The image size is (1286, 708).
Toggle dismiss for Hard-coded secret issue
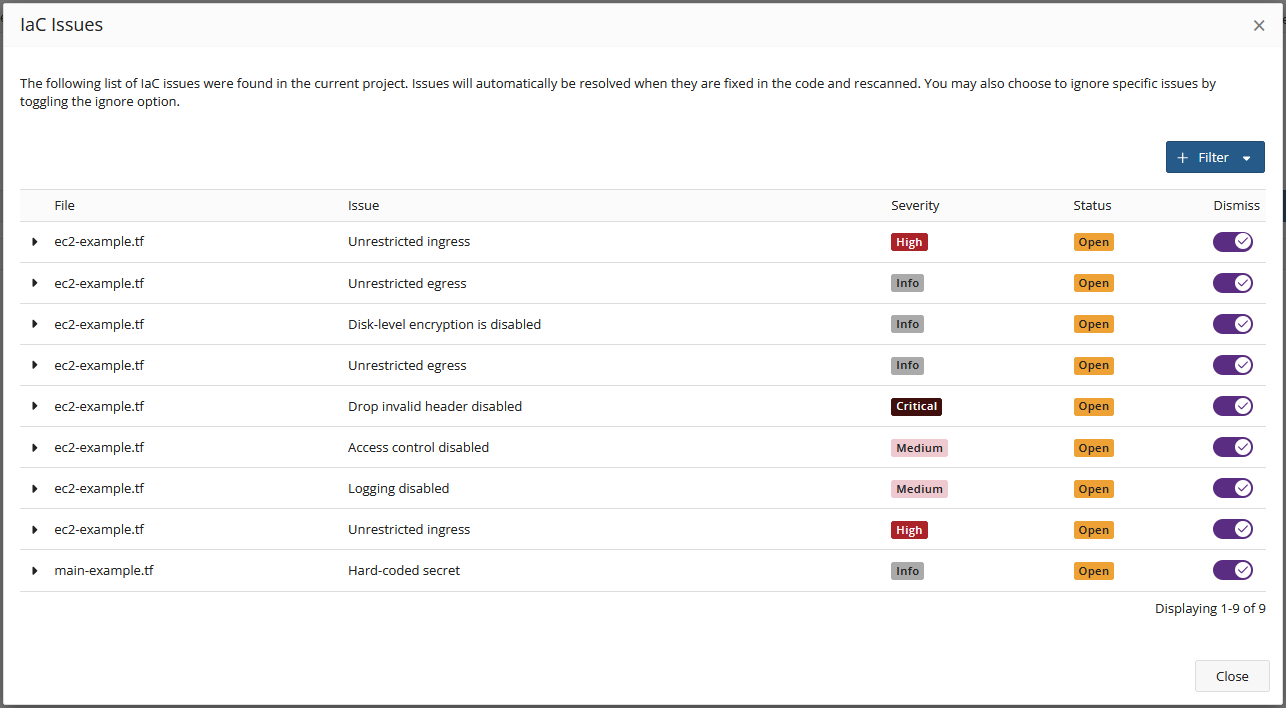pyautogui.click(x=1232, y=570)
